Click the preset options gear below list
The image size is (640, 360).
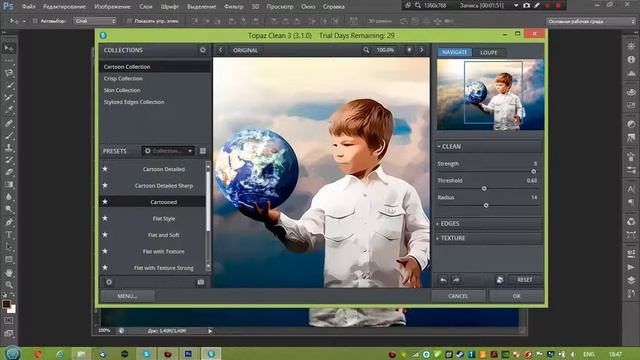click(109, 282)
